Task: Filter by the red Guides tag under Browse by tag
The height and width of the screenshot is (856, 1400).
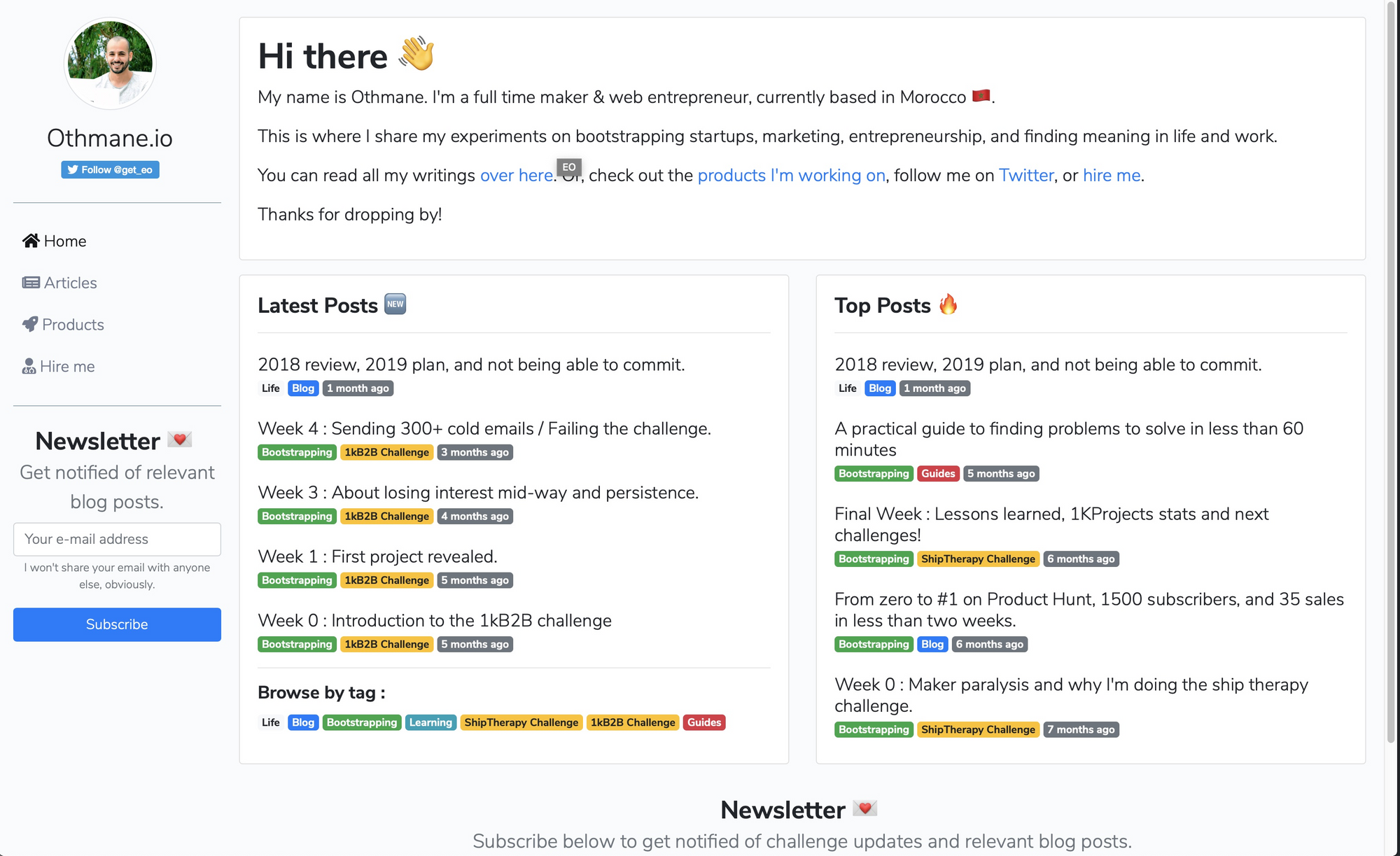Action: point(703,722)
